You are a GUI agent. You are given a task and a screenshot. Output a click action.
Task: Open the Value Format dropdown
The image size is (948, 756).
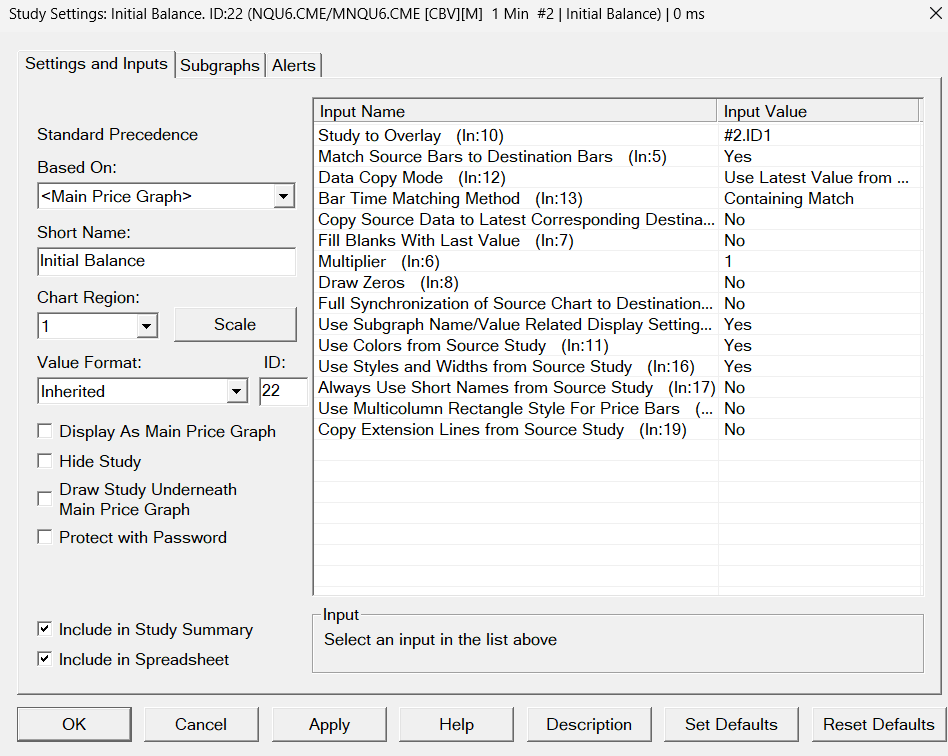pos(237,391)
